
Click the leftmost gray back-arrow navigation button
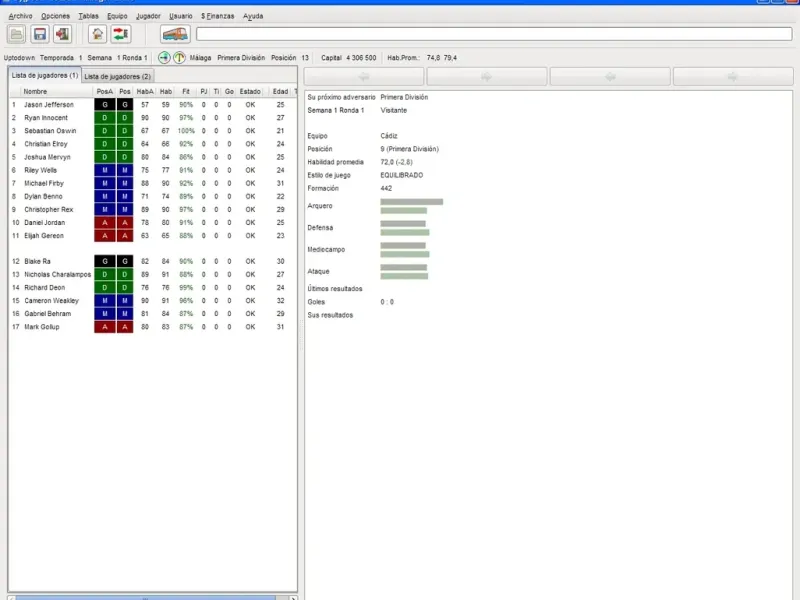tap(364, 77)
